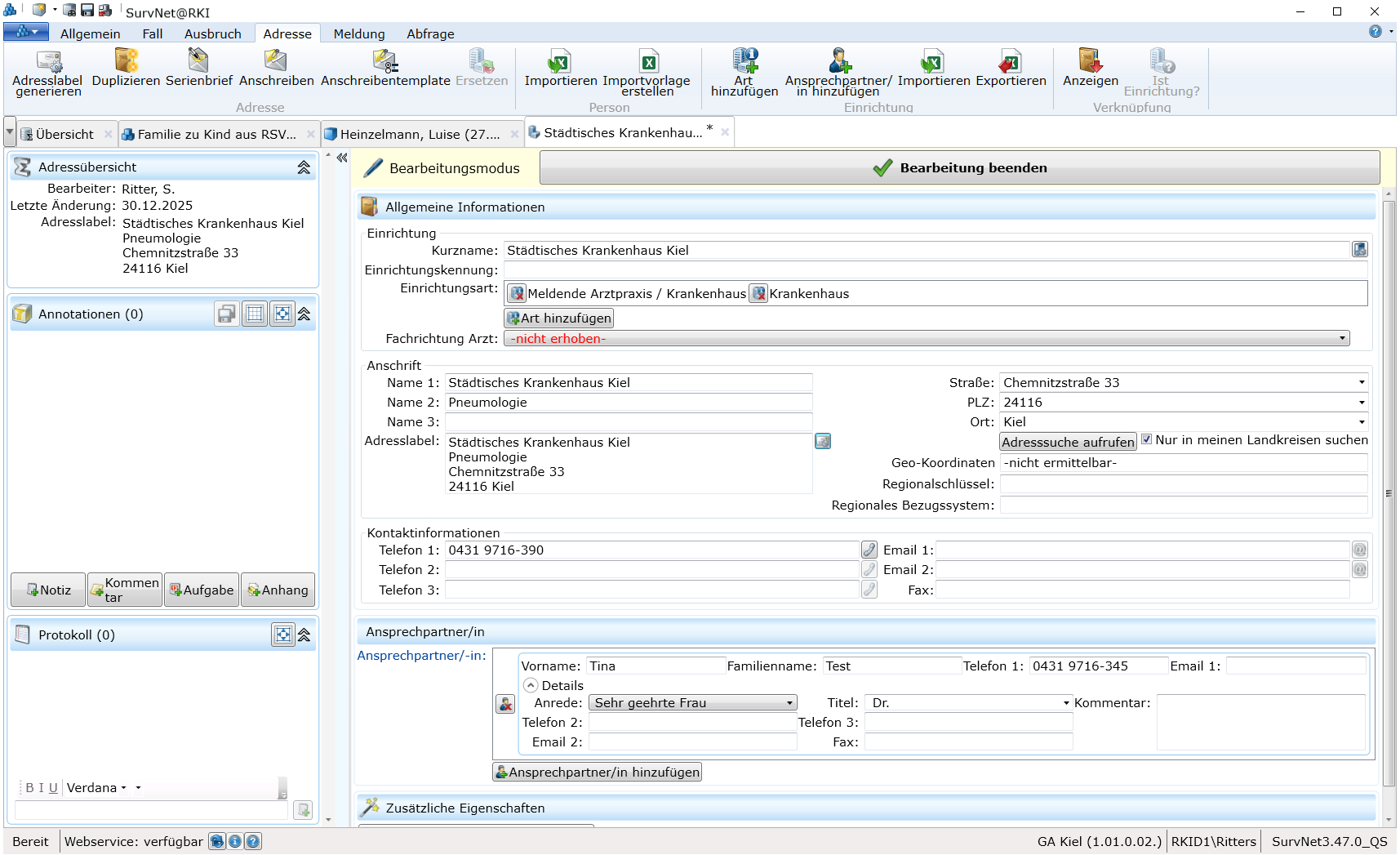Viewport: 1400px width, 855px height.
Task: Click the Adresslabel generieren ribbon icon
Action: click(x=48, y=62)
